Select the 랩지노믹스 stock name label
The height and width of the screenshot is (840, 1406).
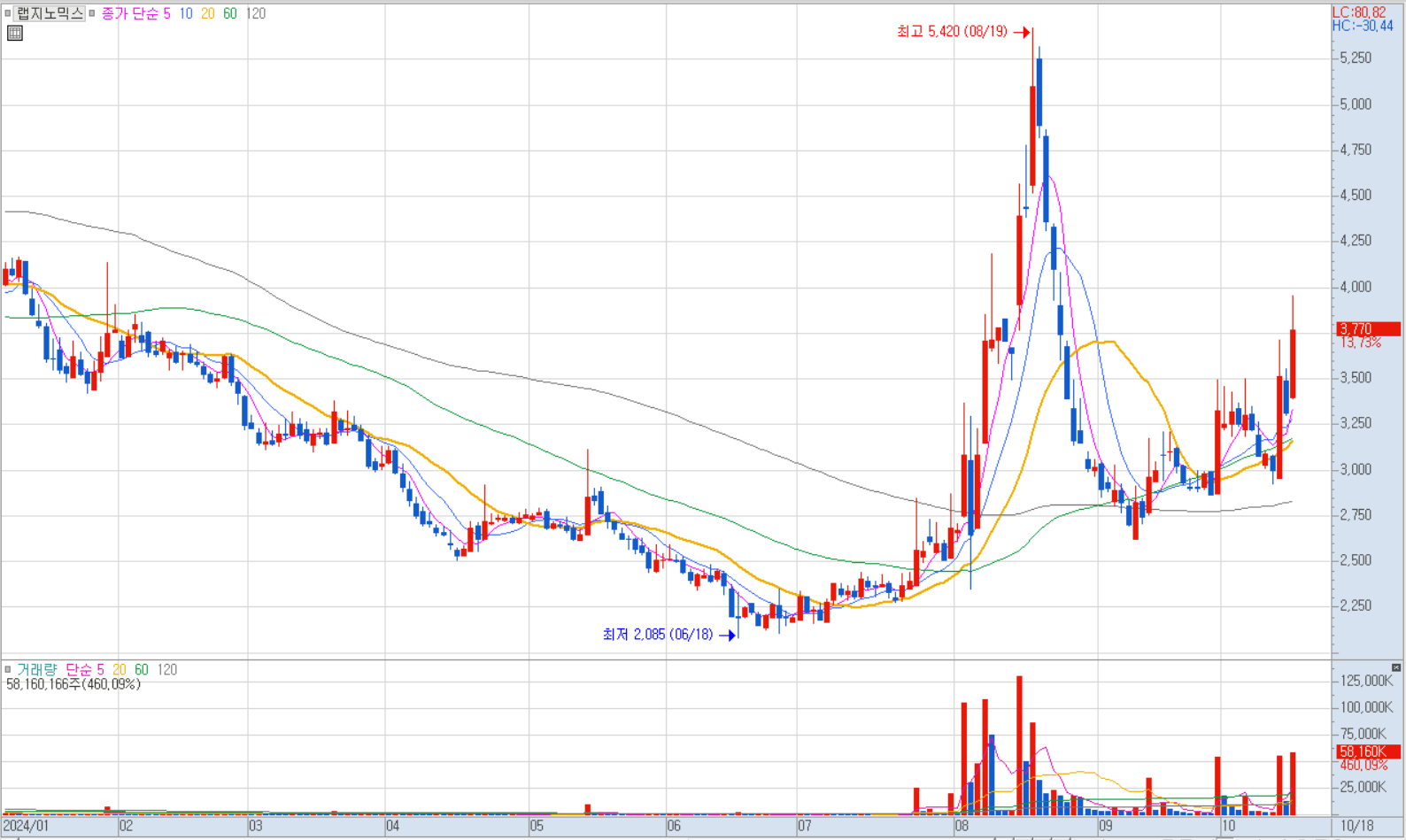(x=50, y=14)
